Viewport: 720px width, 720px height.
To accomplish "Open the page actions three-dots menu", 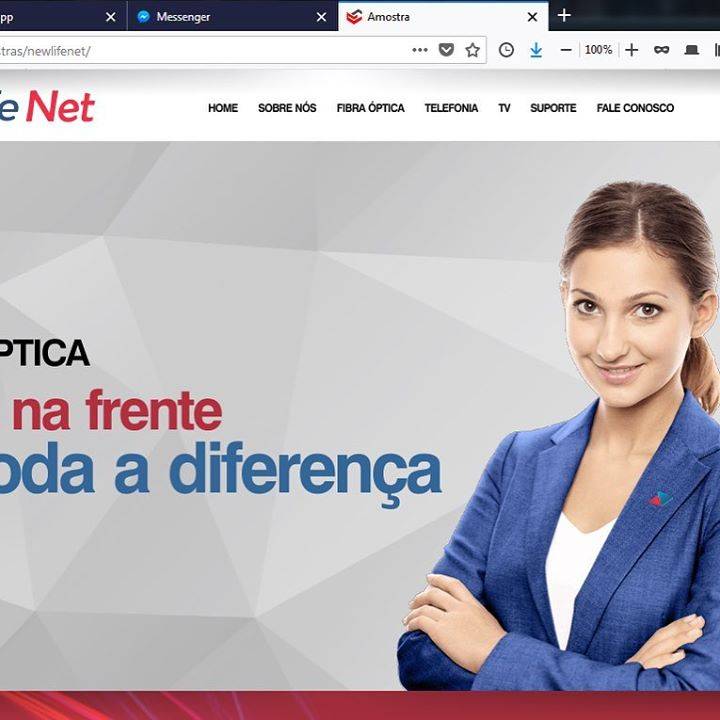I will [x=420, y=50].
